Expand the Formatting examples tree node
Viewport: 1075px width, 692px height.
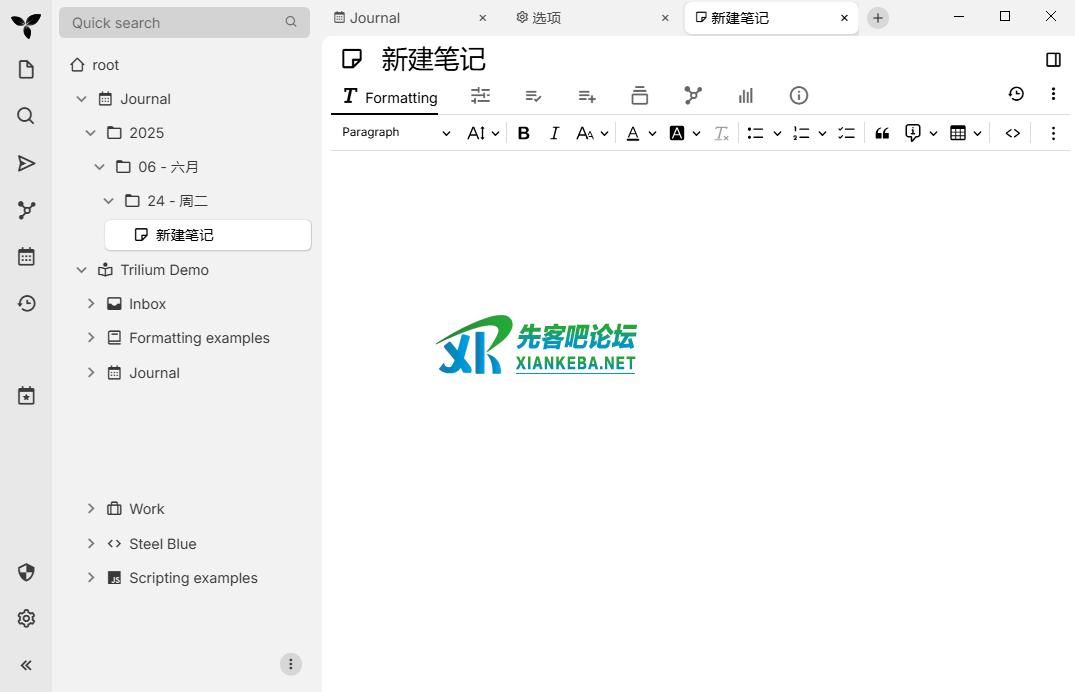pyautogui.click(x=91, y=338)
